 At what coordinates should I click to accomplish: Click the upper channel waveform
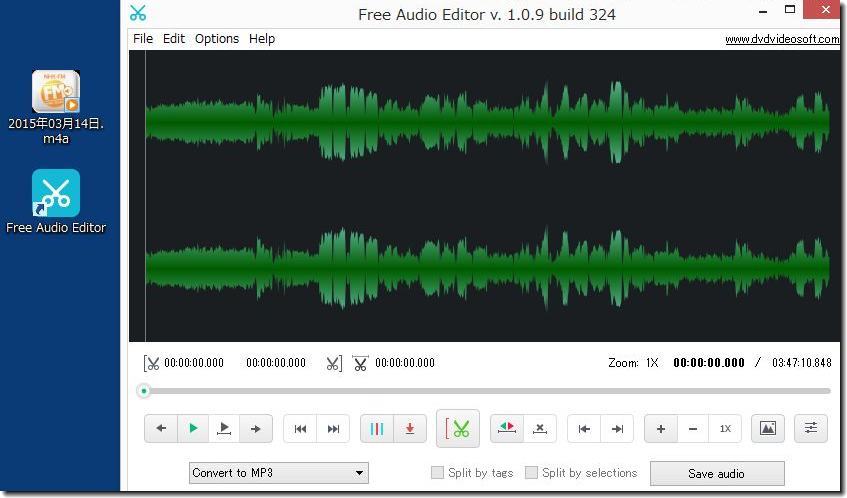(487, 122)
